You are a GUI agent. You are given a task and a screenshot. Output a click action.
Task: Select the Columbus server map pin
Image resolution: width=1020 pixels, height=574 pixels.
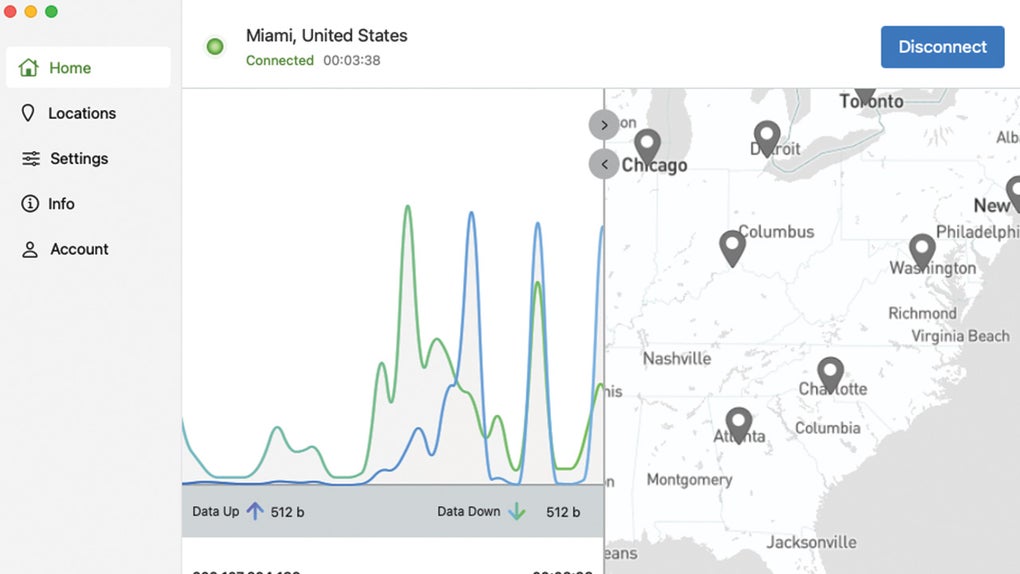tap(733, 246)
